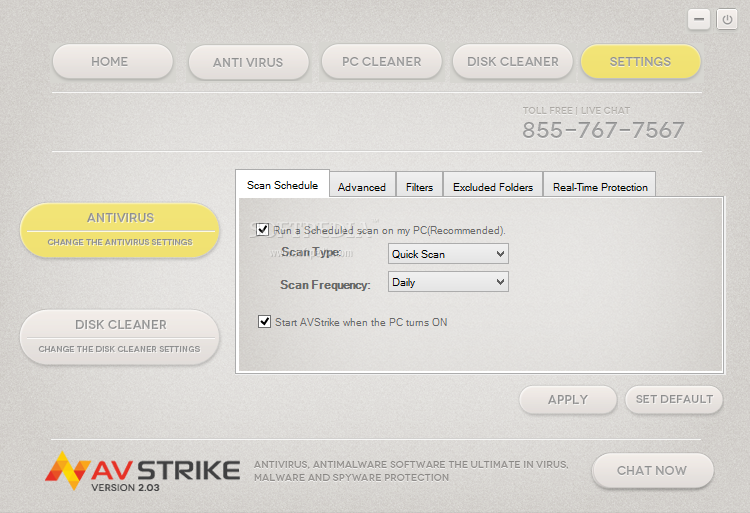Switch to the Scan Schedule tab
Image resolution: width=750 pixels, height=513 pixels.
pyautogui.click(x=282, y=184)
